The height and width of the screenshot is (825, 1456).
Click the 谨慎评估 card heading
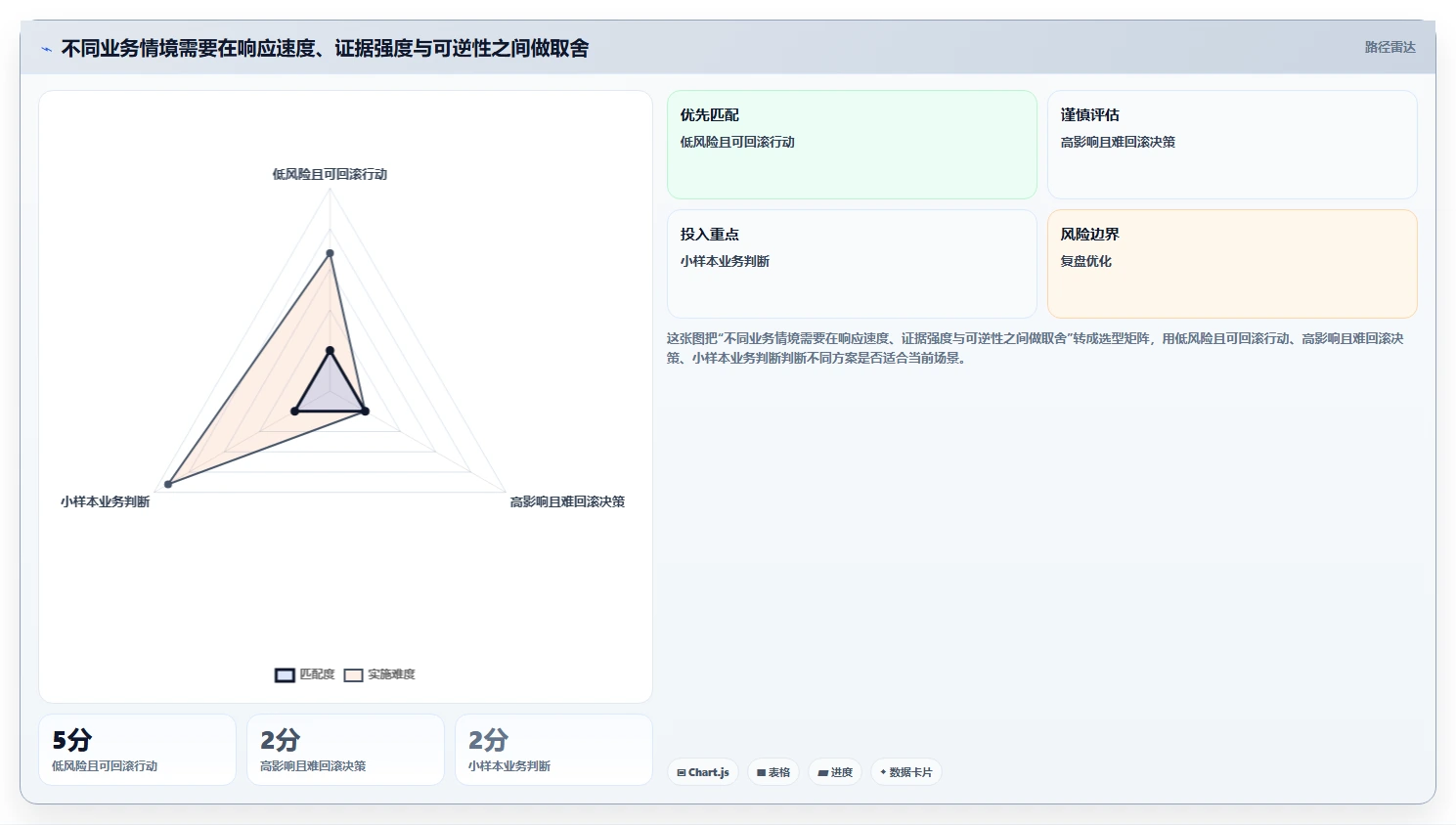(x=1090, y=115)
